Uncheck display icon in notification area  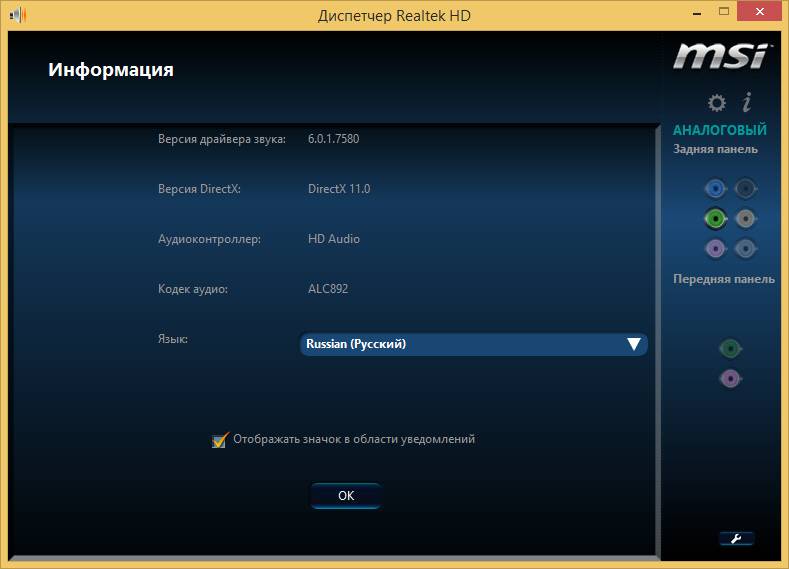(219, 440)
